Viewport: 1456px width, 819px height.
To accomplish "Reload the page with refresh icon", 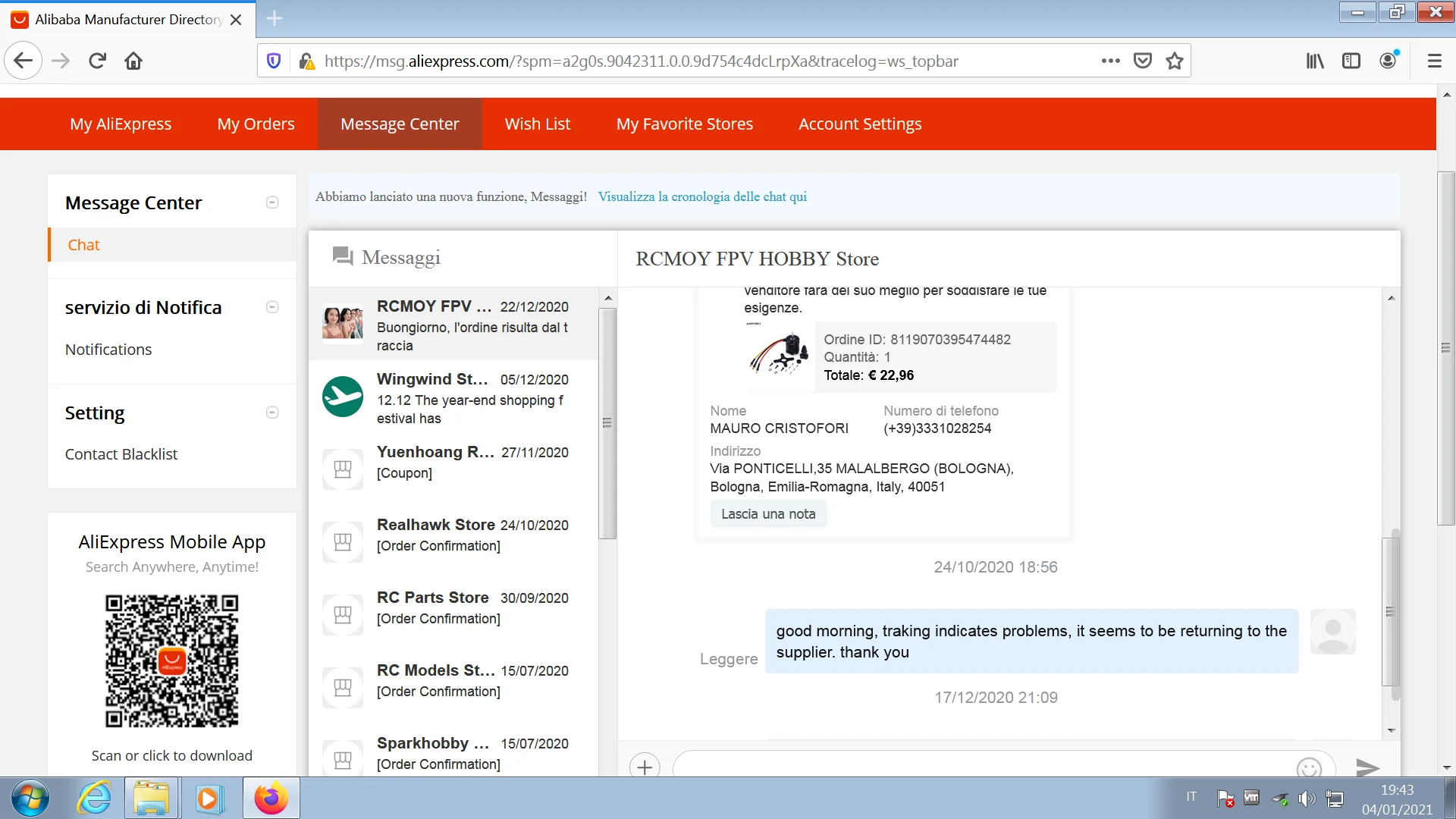I will pyautogui.click(x=97, y=61).
